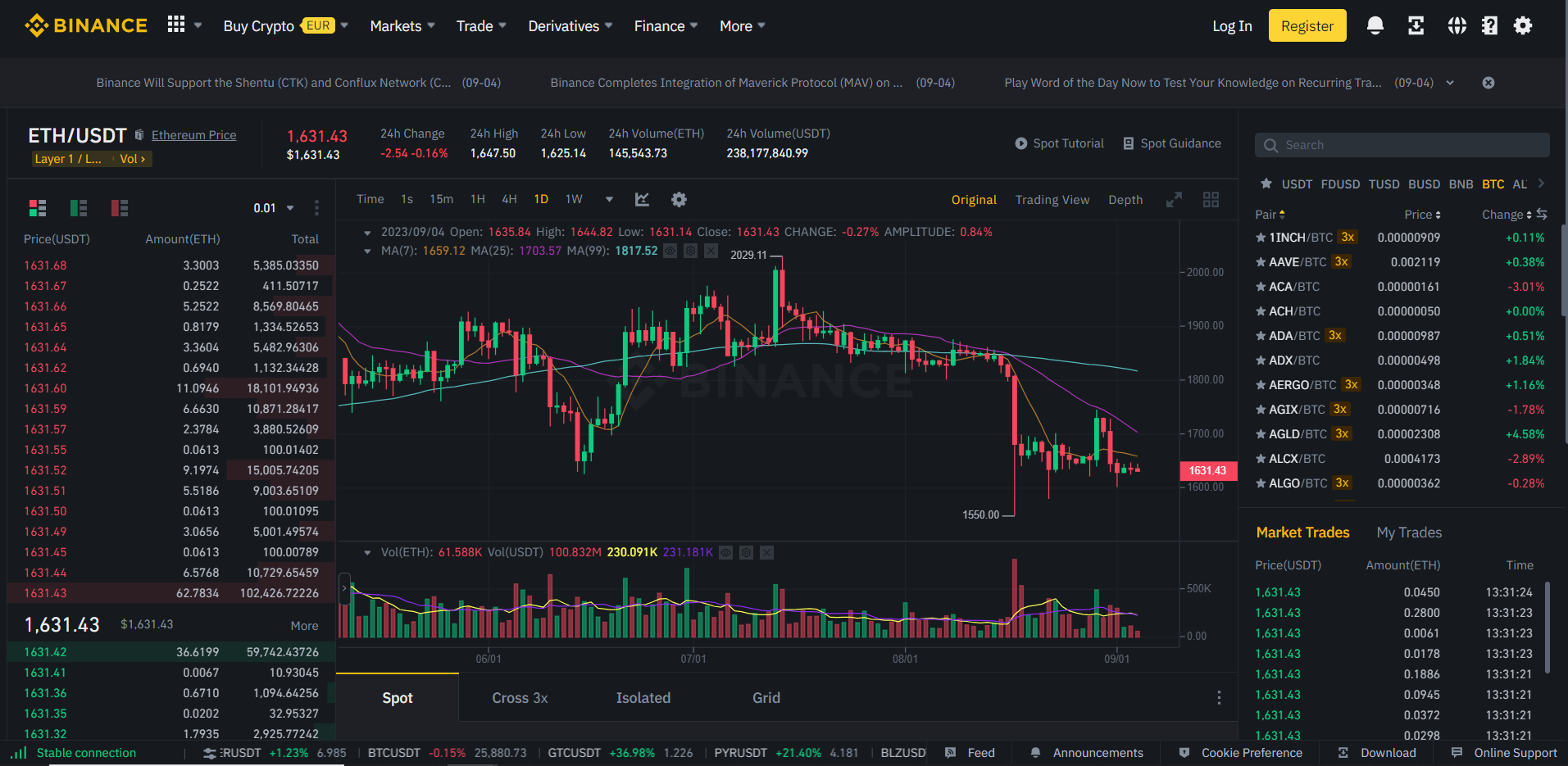Favorite the ADA/BTC pair

coord(1261,336)
